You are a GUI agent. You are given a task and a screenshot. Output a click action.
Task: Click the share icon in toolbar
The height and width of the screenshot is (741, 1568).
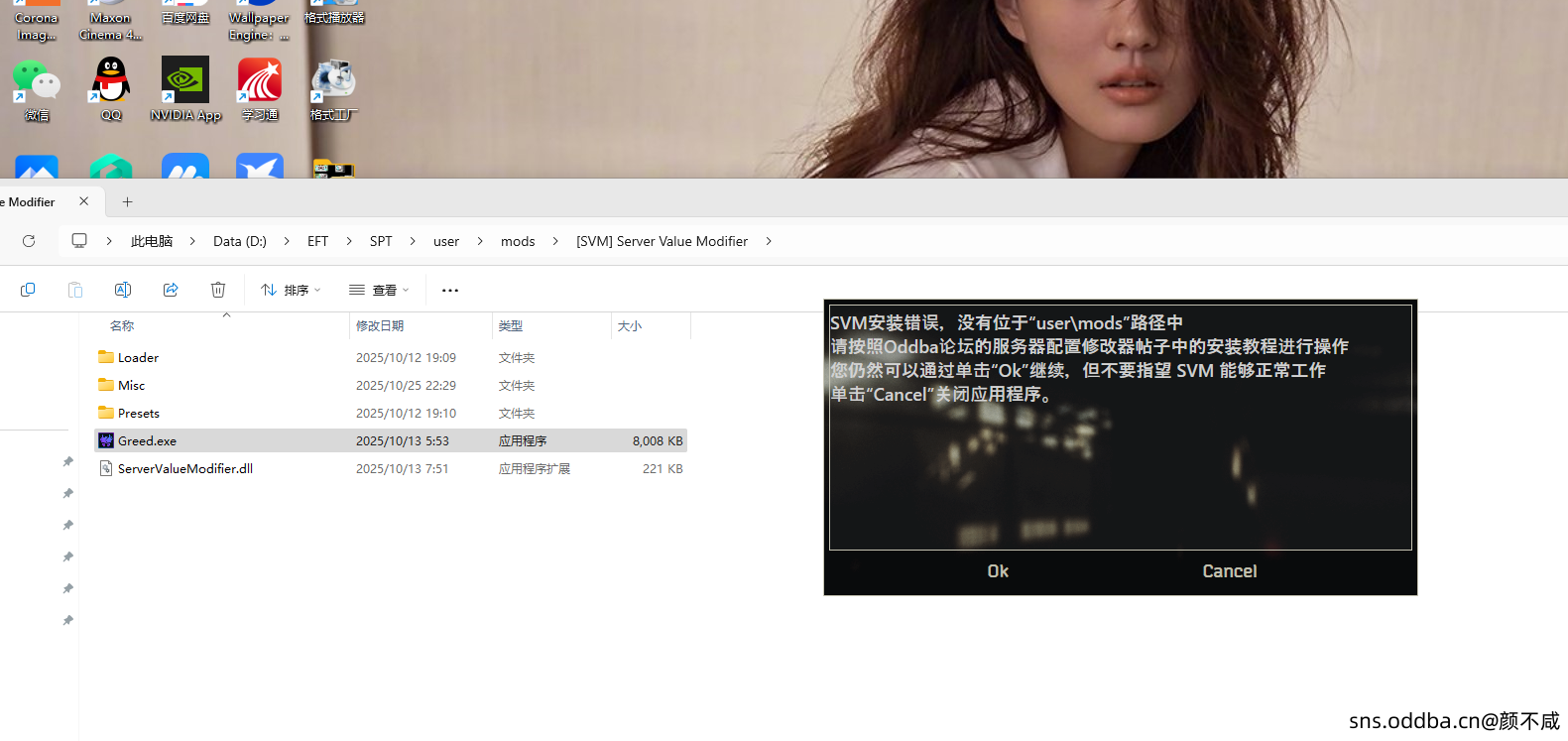click(171, 290)
